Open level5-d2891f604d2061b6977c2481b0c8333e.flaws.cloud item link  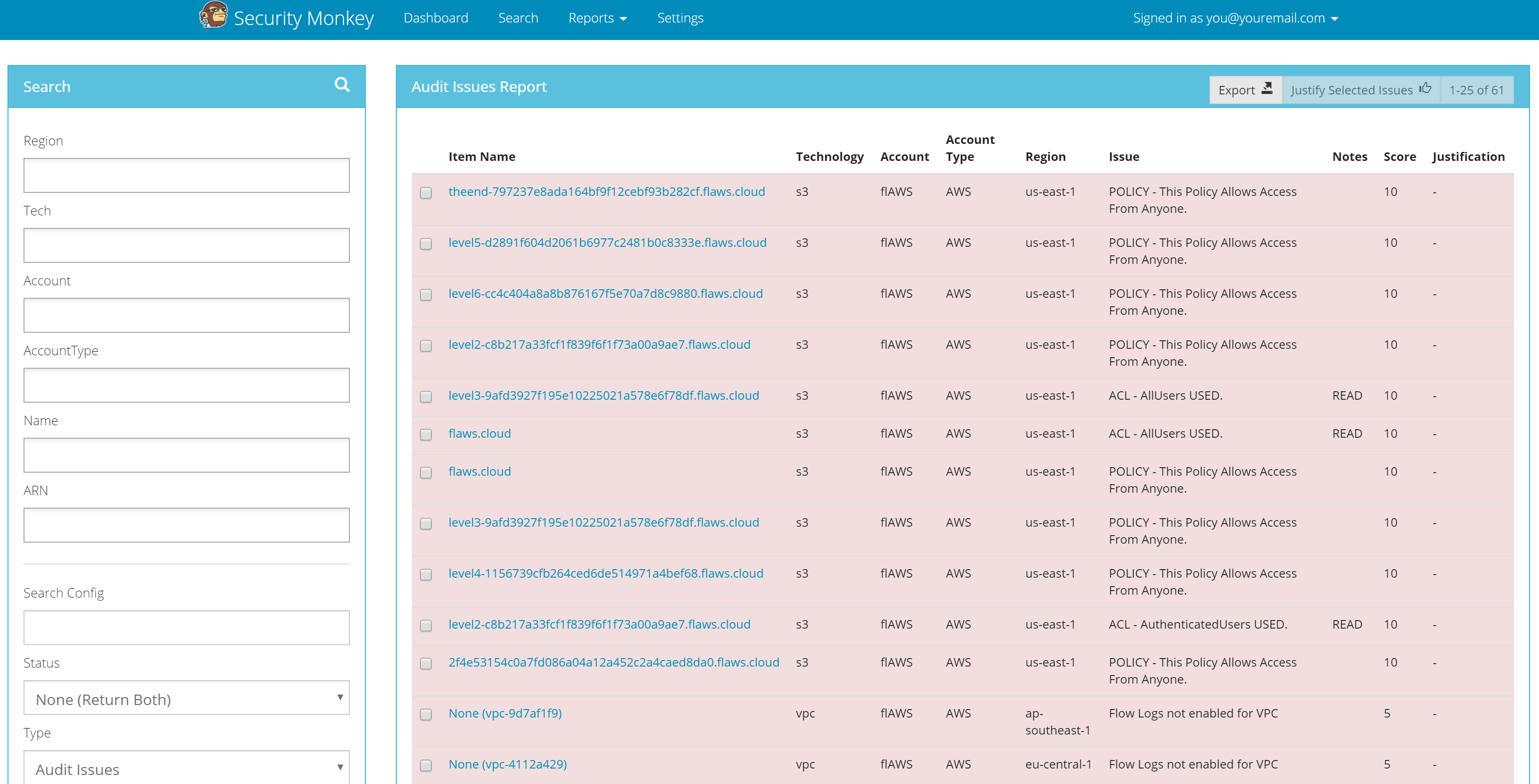[607, 242]
